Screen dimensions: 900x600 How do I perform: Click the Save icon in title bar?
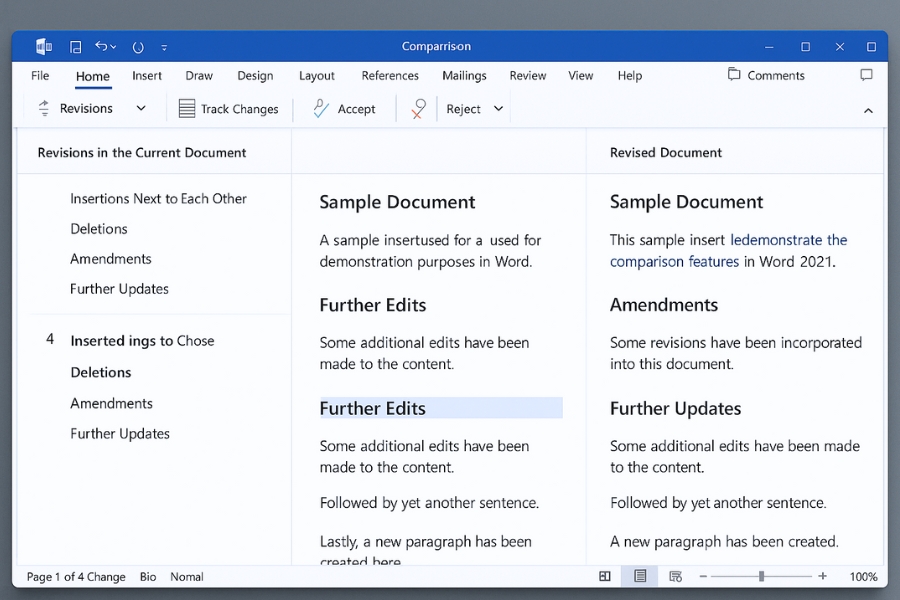coord(76,47)
